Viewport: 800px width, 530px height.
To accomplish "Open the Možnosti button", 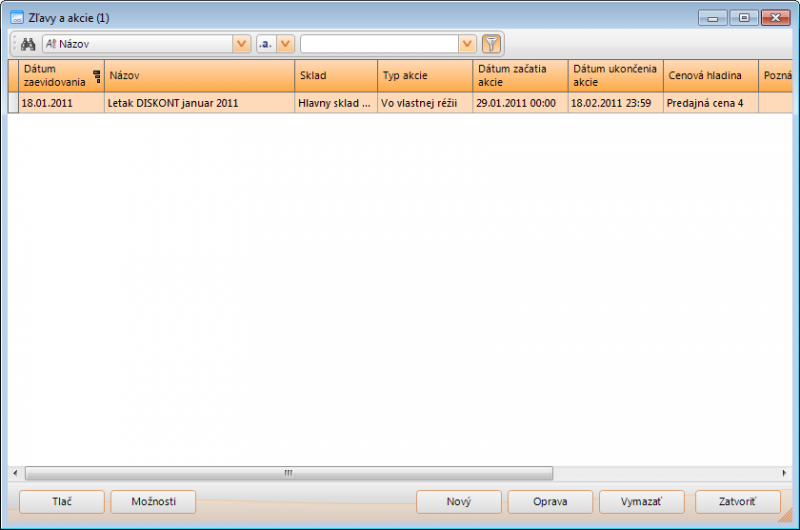I will 153,502.
